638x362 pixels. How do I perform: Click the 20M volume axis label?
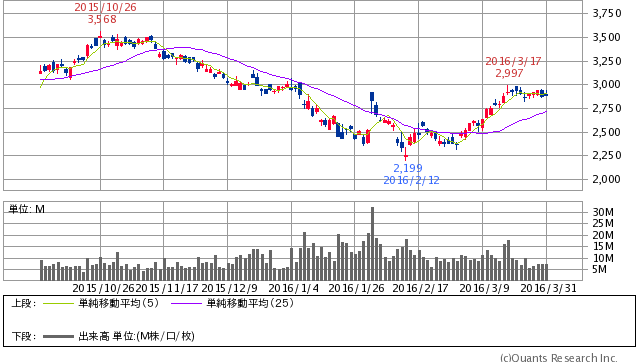click(x=603, y=235)
